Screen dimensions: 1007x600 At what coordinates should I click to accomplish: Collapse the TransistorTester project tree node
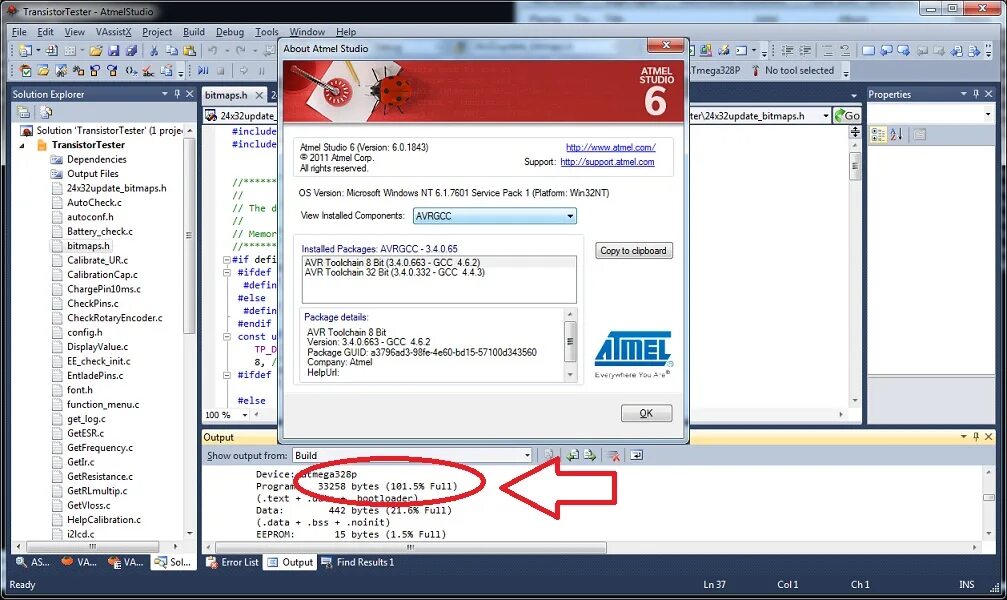click(x=22, y=145)
